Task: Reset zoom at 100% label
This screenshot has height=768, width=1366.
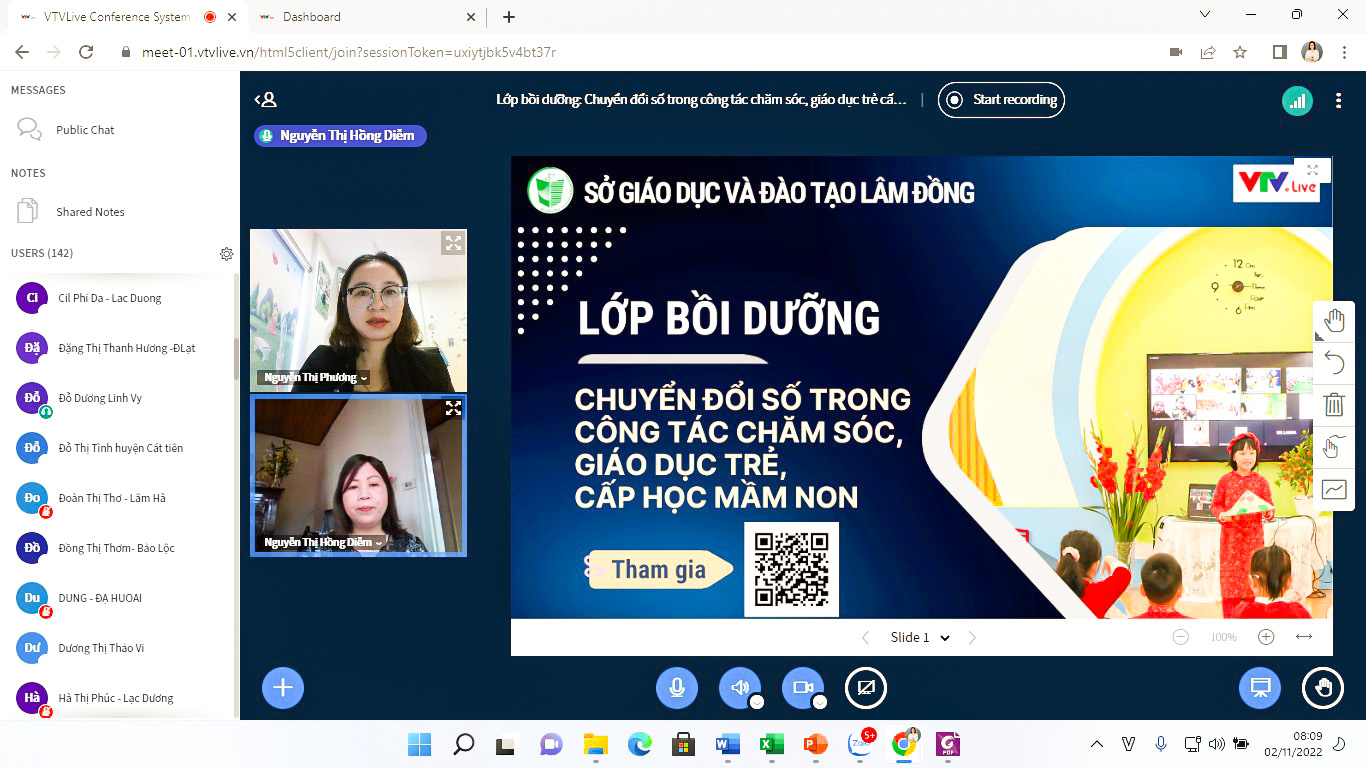Action: coord(1223,637)
